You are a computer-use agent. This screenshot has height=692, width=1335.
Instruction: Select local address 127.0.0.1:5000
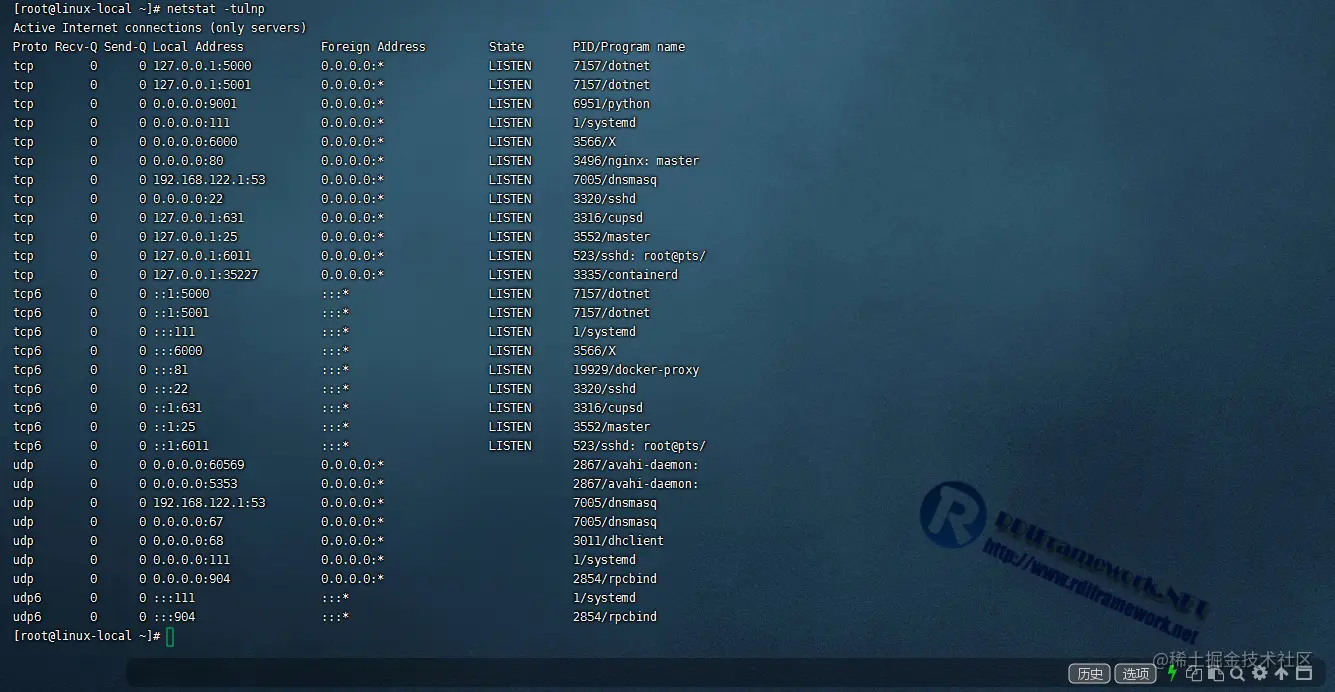tap(202, 66)
